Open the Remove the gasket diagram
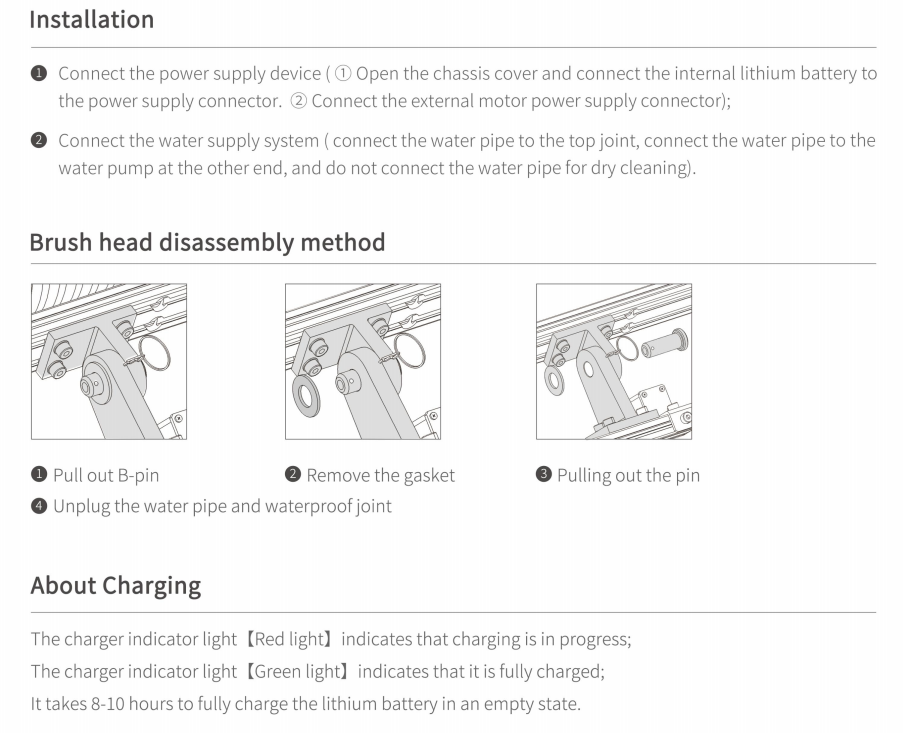903x733 pixels. point(363,362)
